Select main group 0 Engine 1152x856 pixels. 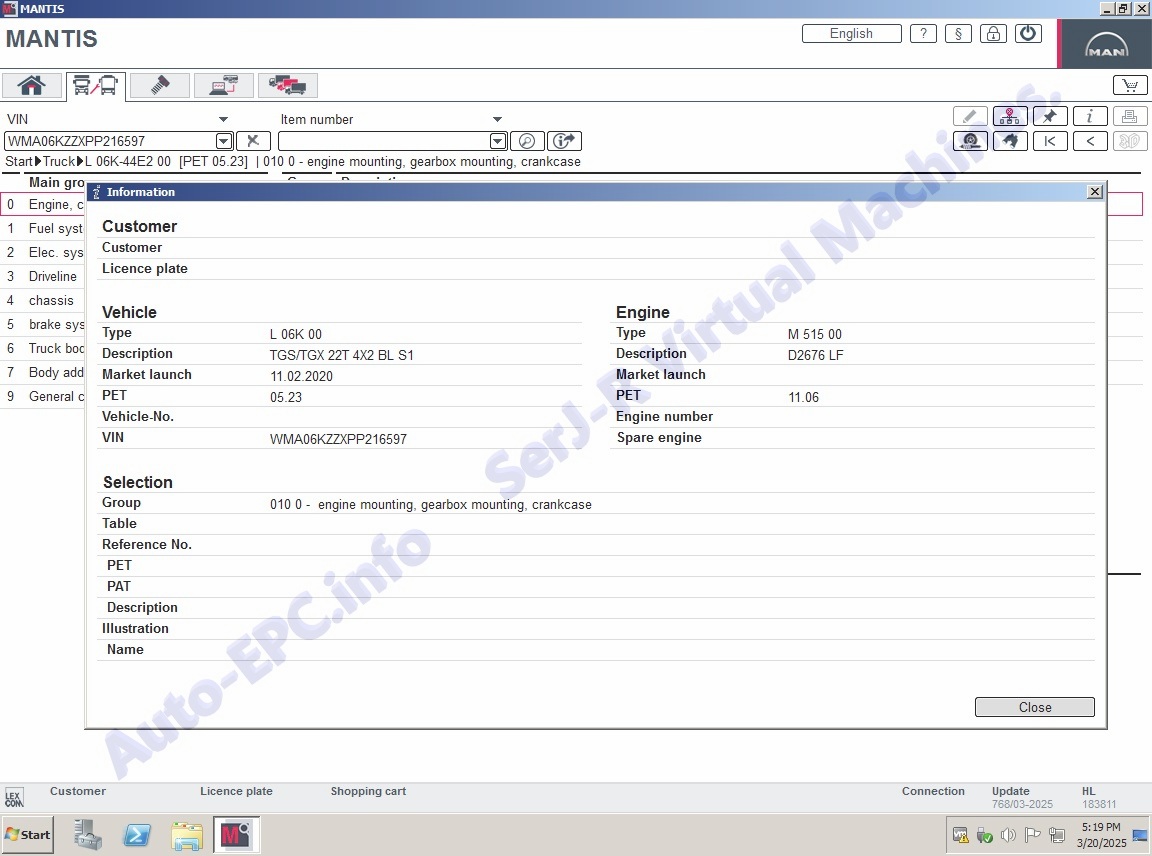44,204
